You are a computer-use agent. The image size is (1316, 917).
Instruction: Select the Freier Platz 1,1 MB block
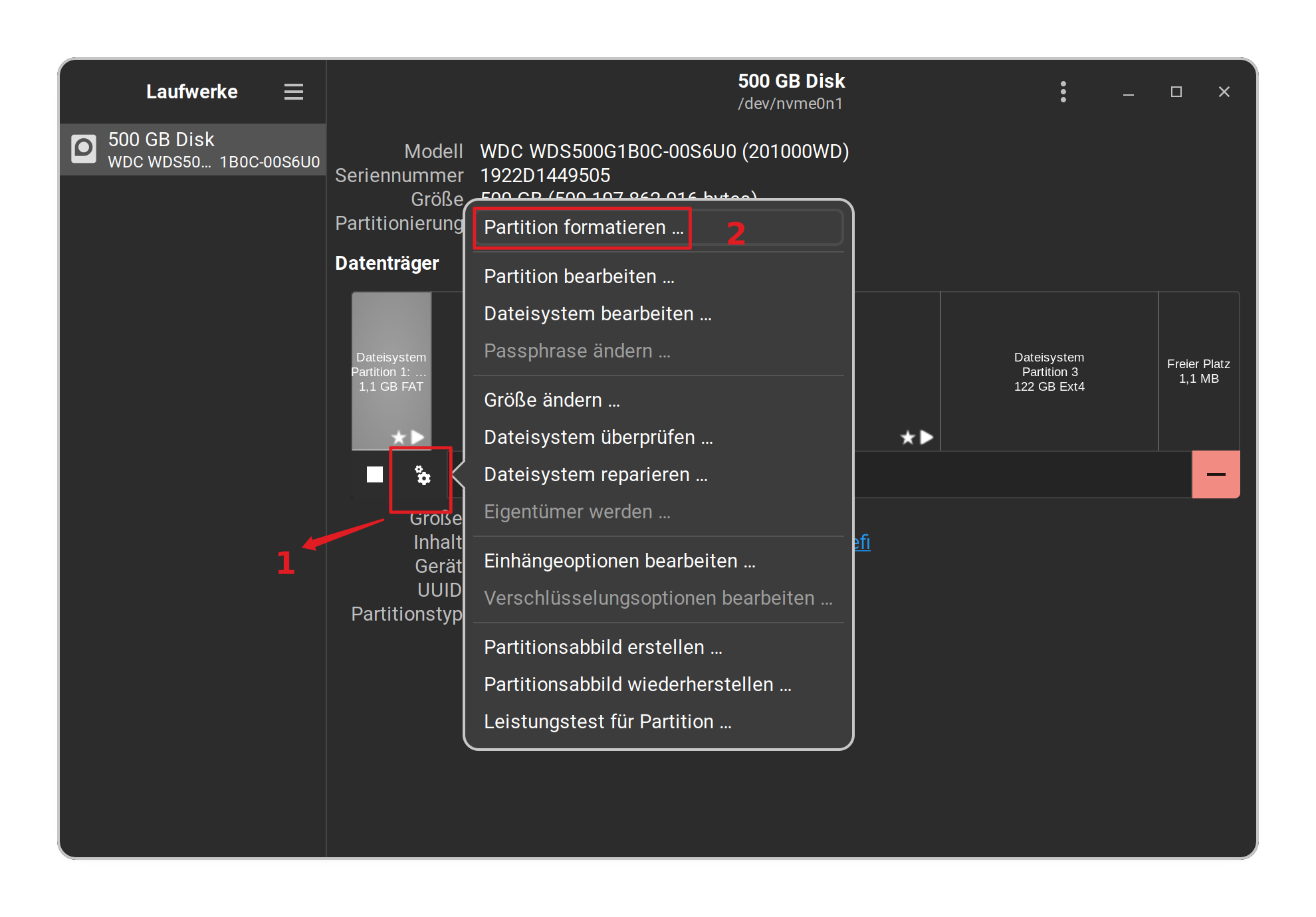[1198, 372]
